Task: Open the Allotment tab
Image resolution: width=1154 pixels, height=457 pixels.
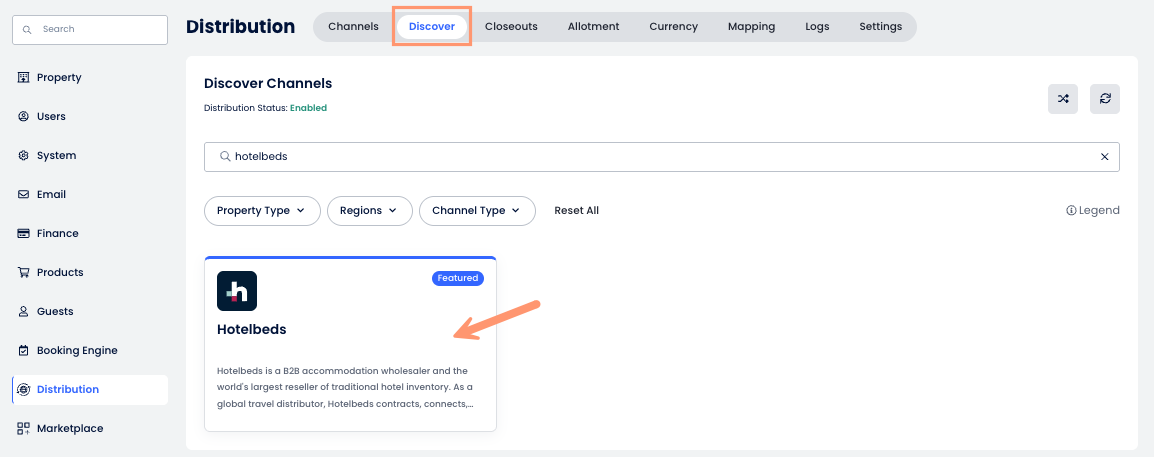Action: pos(593,27)
